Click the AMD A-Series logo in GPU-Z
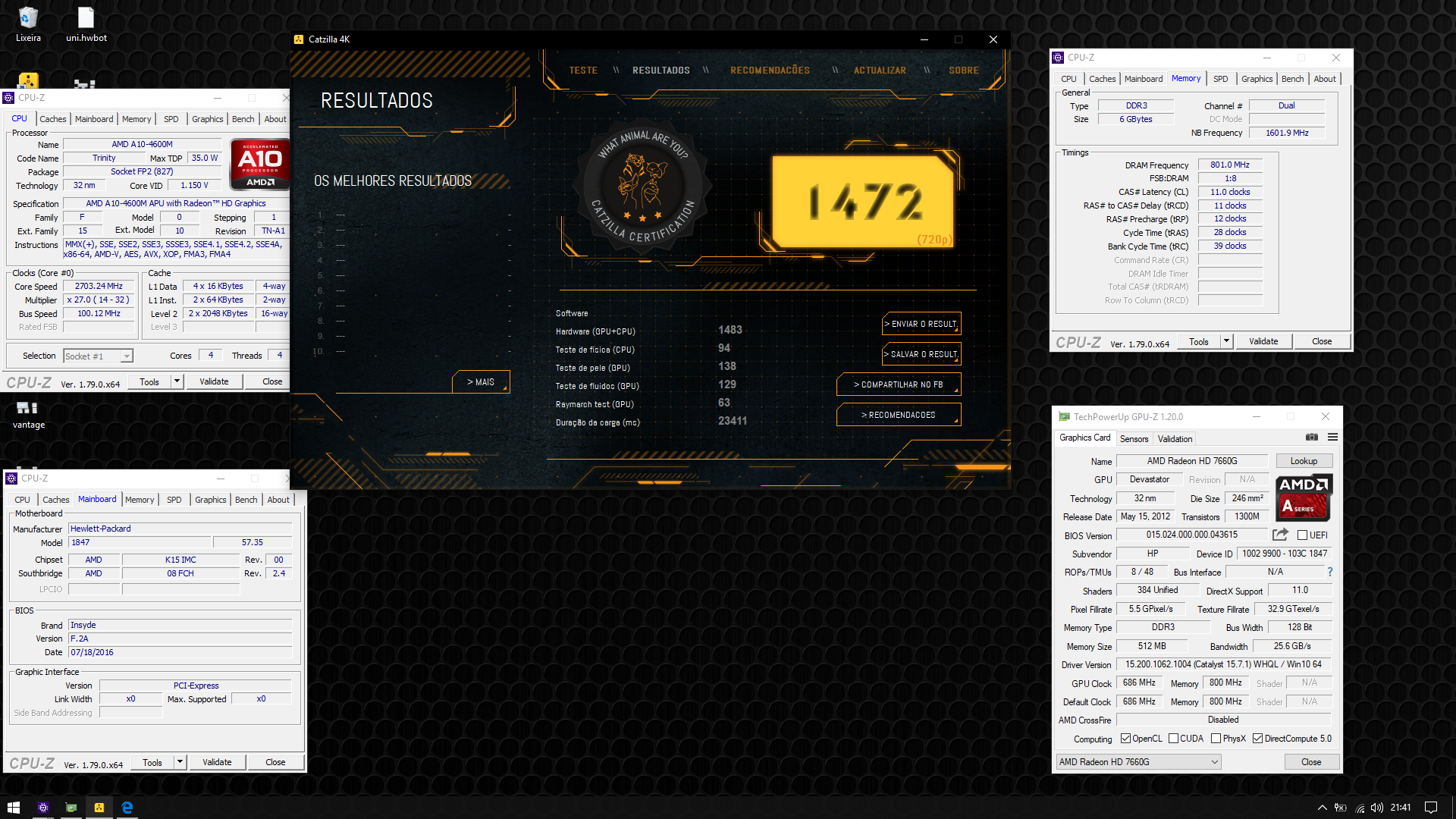 coord(1304,497)
